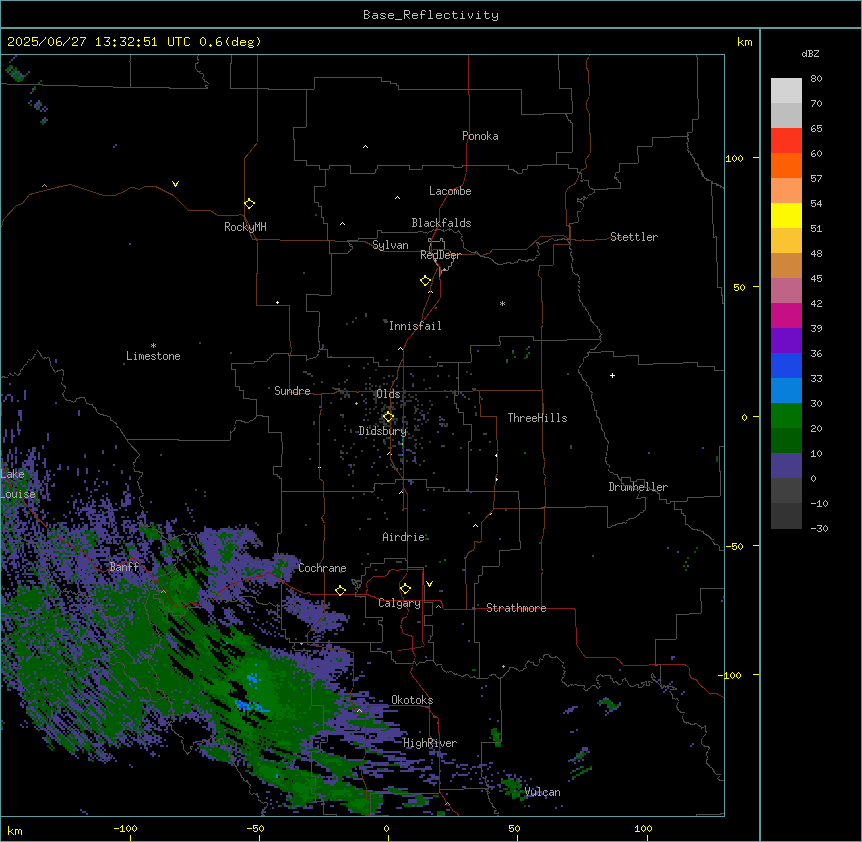Click the Innisfail label
The image size is (862, 842).
[415, 326]
